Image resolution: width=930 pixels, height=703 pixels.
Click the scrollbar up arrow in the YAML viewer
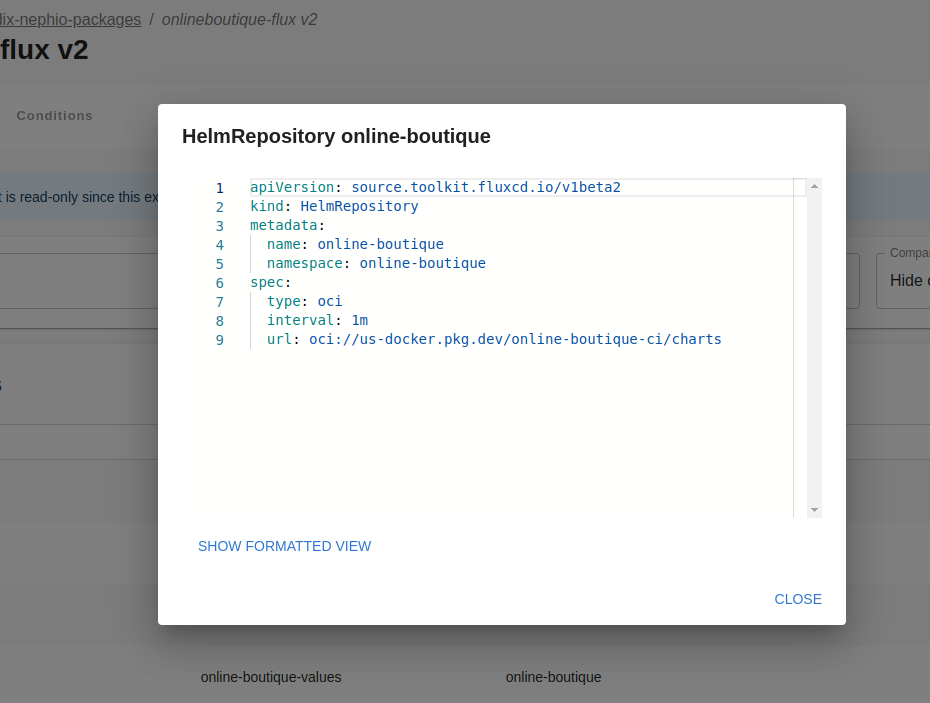pos(813,185)
